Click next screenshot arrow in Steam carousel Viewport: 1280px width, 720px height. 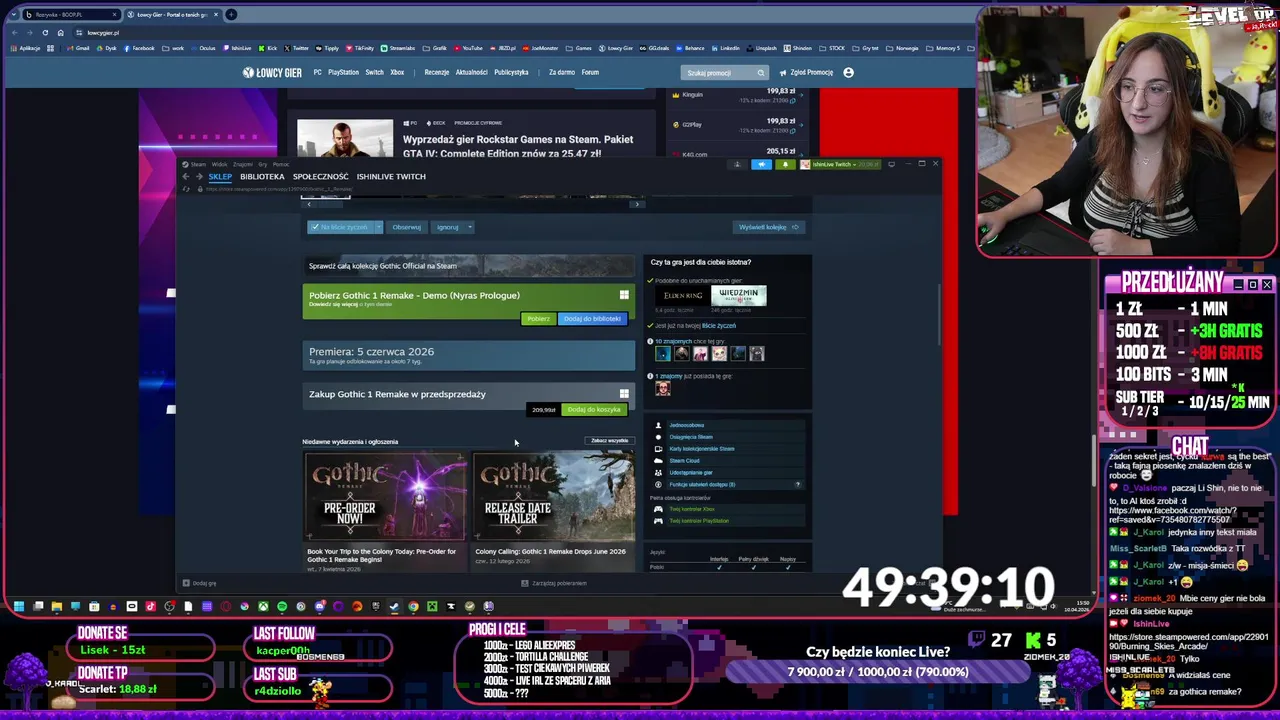point(638,204)
